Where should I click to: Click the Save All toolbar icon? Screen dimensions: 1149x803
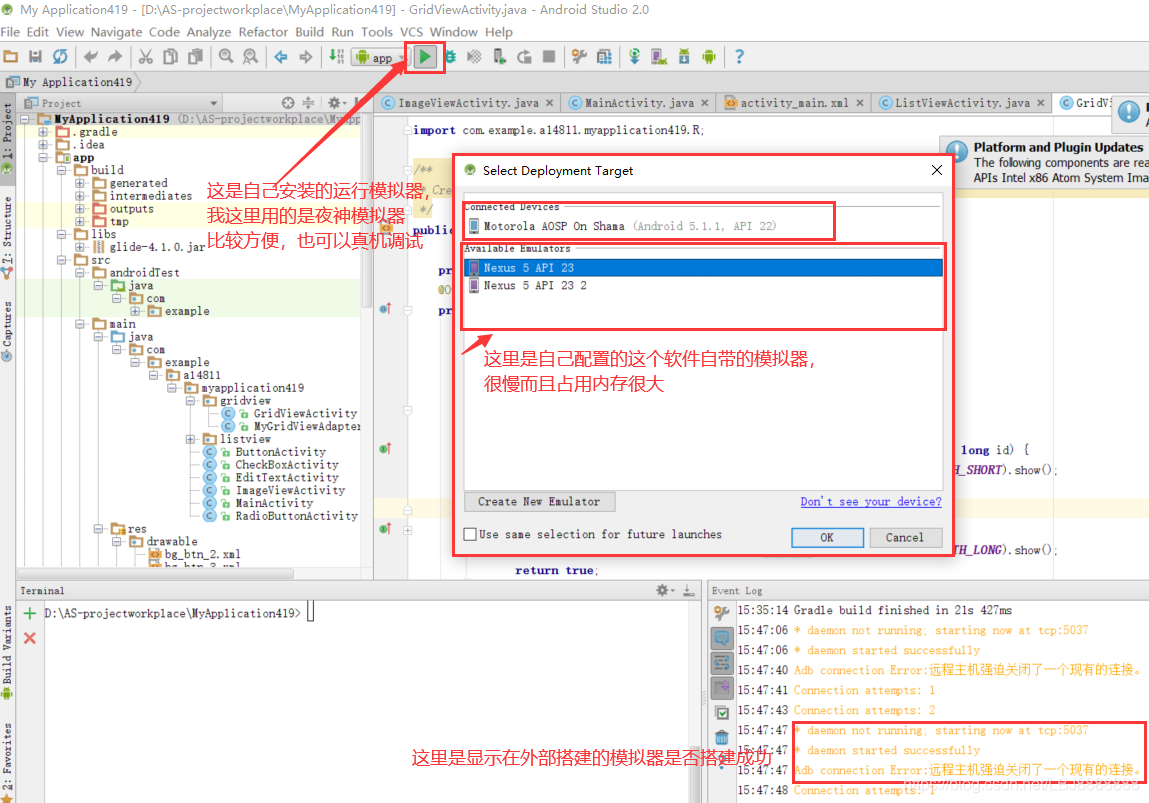coord(35,56)
